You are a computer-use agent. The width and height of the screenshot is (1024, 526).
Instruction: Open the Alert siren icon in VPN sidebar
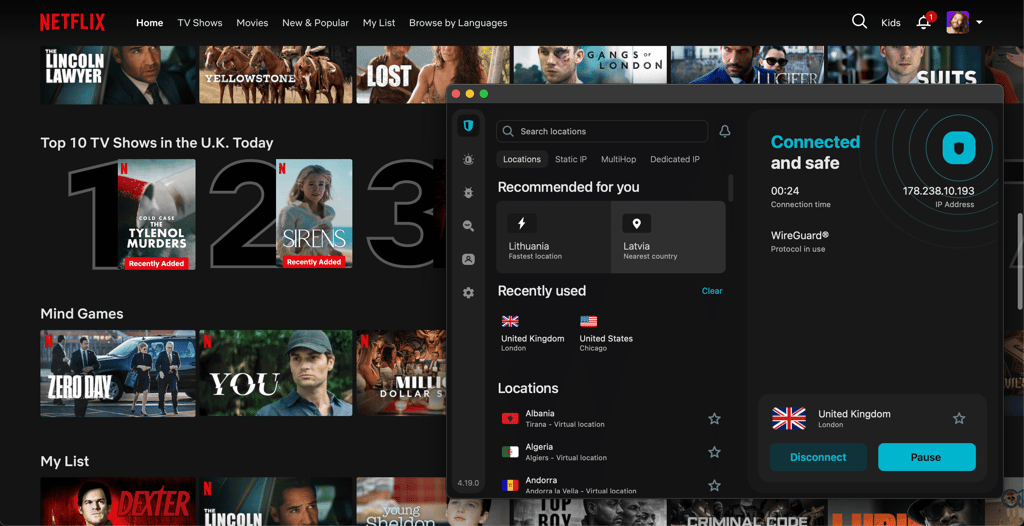[x=468, y=159]
